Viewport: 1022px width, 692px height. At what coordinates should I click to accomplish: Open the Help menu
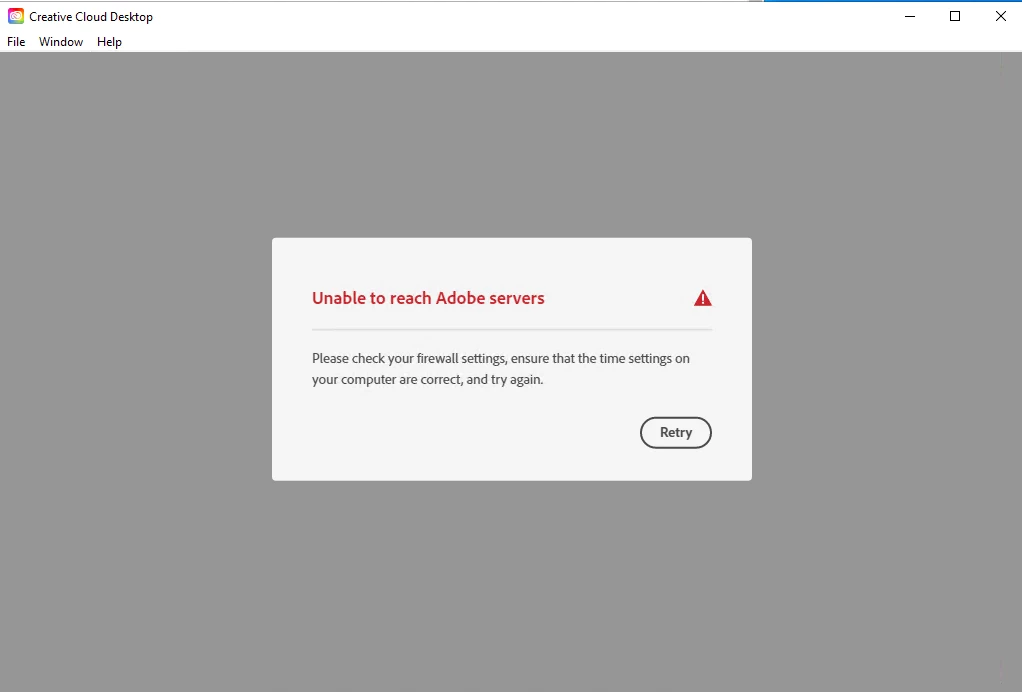click(110, 42)
